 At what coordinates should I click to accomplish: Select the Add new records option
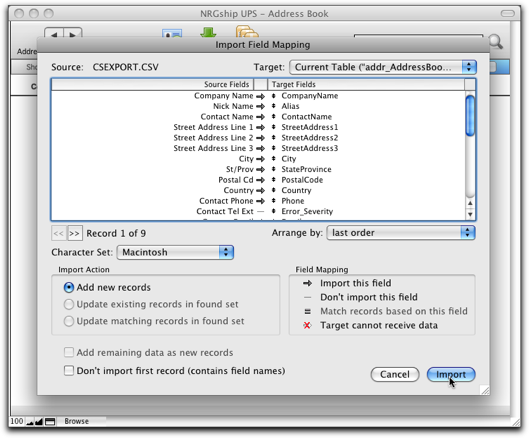(x=68, y=288)
